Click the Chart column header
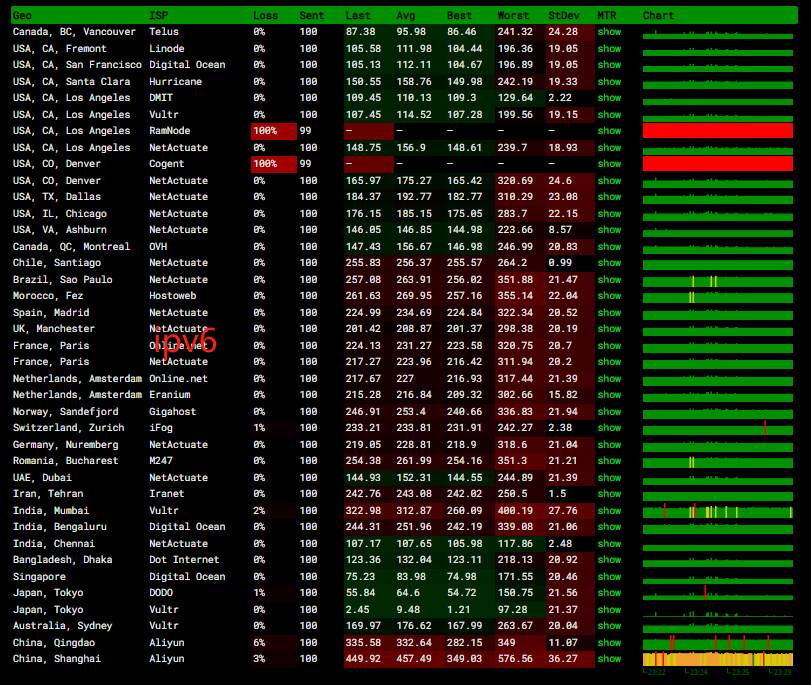Screen dimensions: 811x685 [658, 16]
